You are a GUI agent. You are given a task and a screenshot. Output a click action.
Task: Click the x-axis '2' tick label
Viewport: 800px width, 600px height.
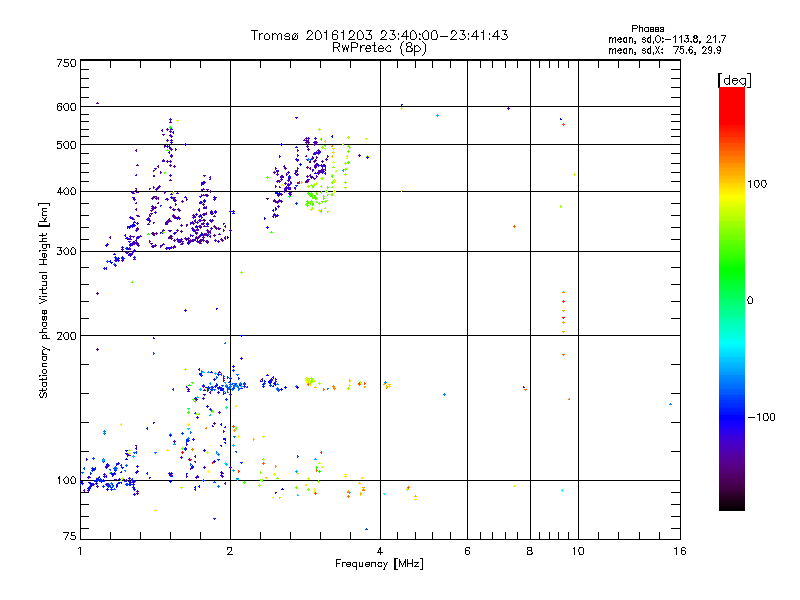click(230, 551)
